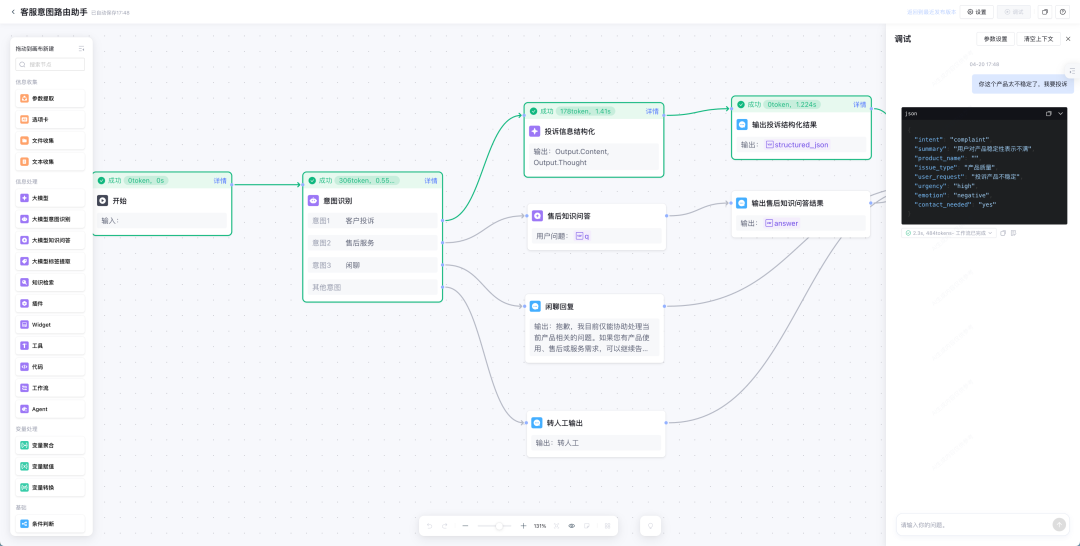Screen dimensions: 1080x546
Task: Add a 变量赋值 node from the palette
Action: [50, 466]
